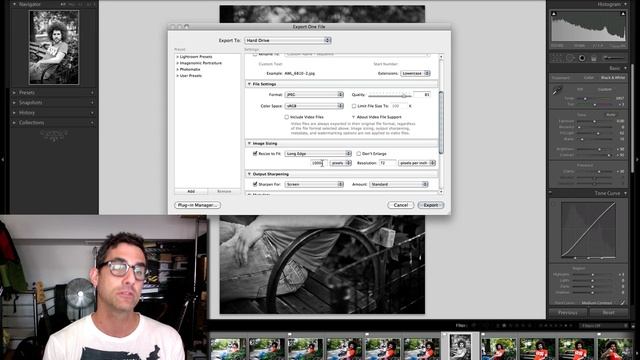Toggle histogram highlight clipping indicator
Viewport: 640px width, 360px height.
click(x=623, y=14)
